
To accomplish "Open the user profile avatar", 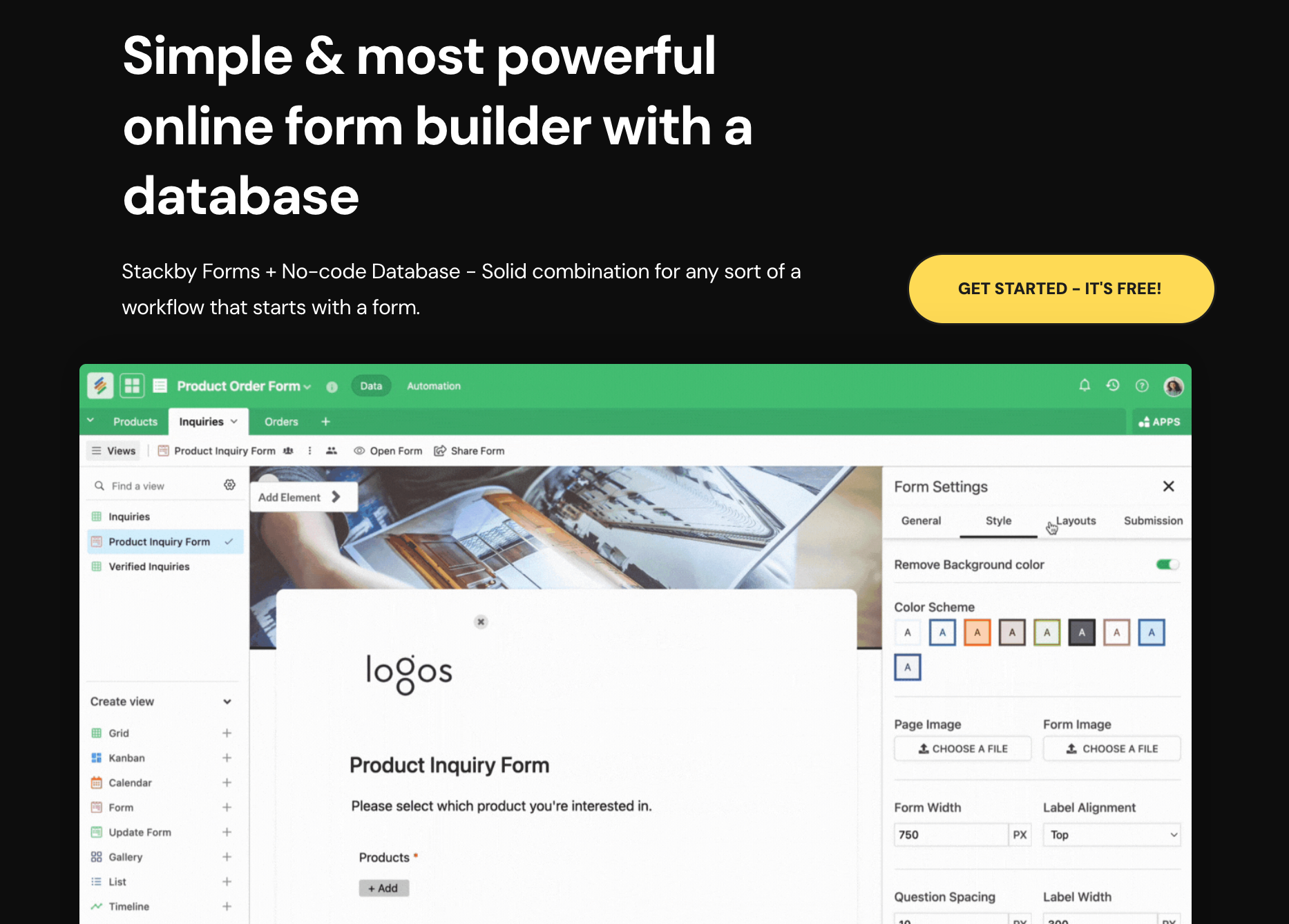I will point(1173,386).
